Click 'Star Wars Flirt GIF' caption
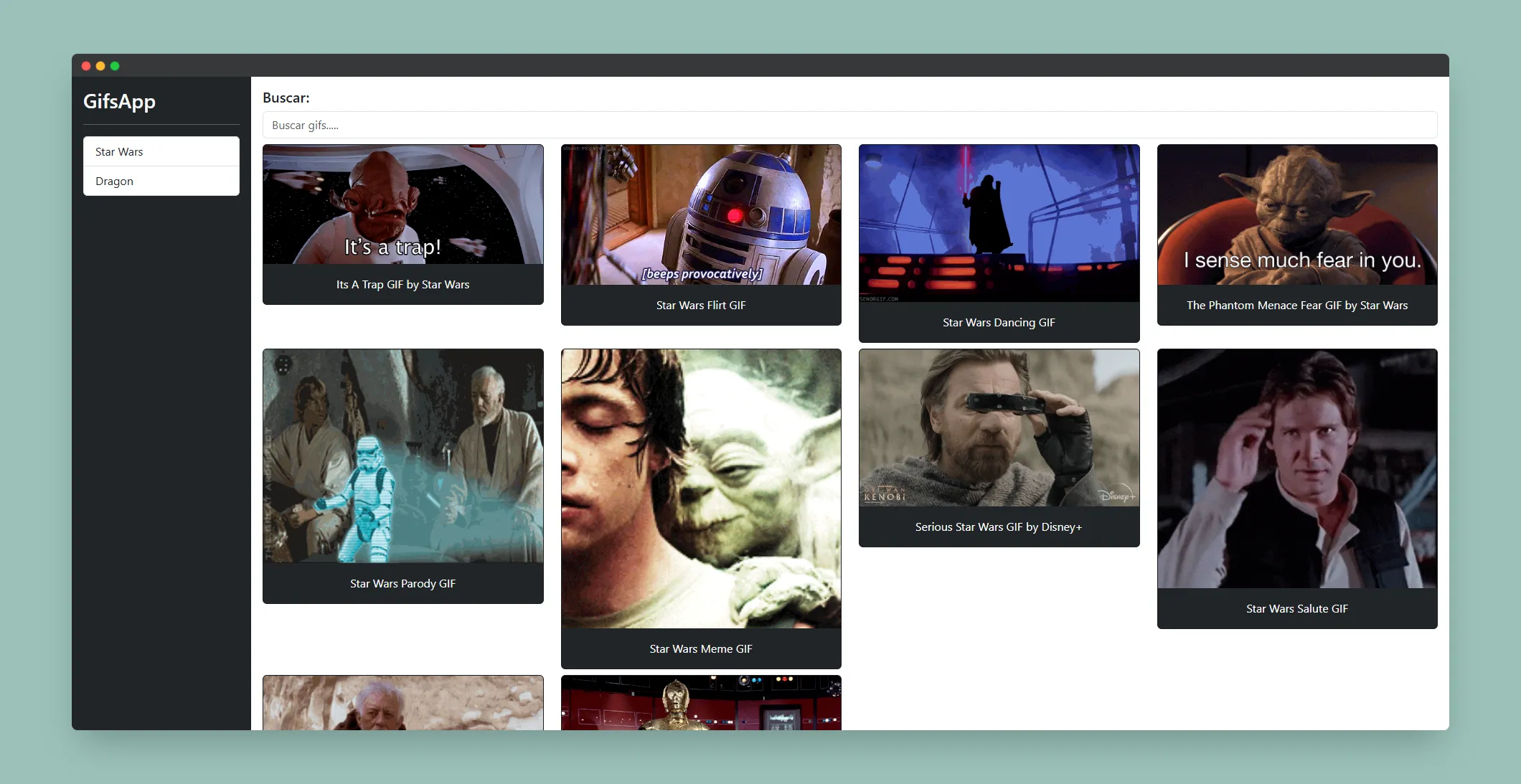 coord(700,306)
